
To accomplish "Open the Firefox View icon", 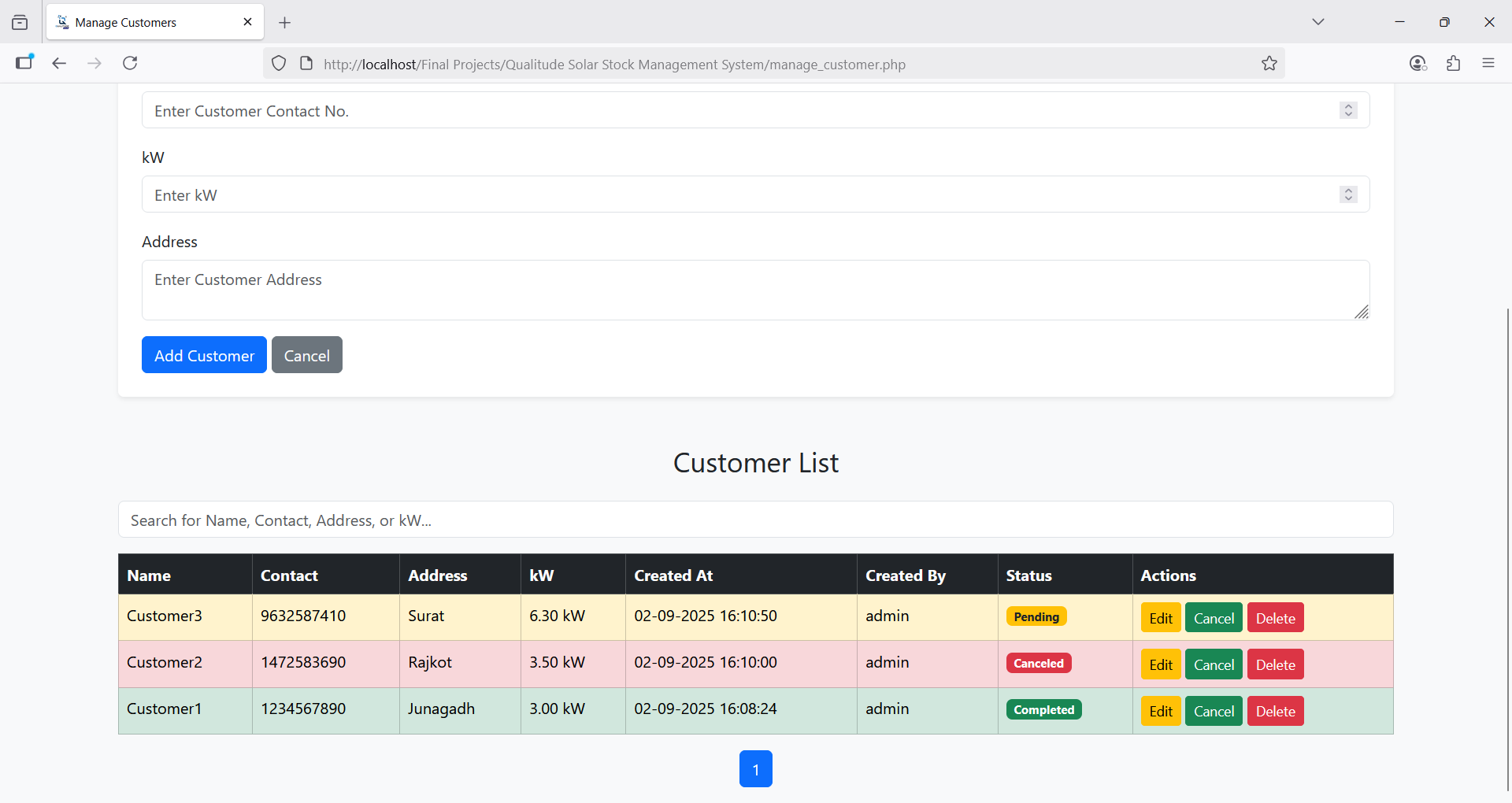I will (x=20, y=22).
